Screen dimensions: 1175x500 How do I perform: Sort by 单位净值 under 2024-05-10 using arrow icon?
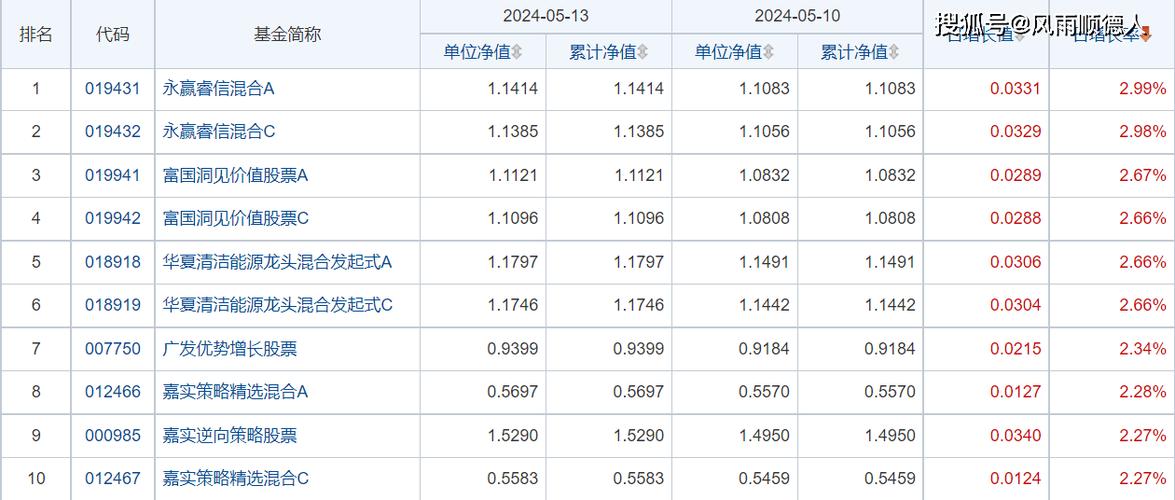(x=769, y=52)
